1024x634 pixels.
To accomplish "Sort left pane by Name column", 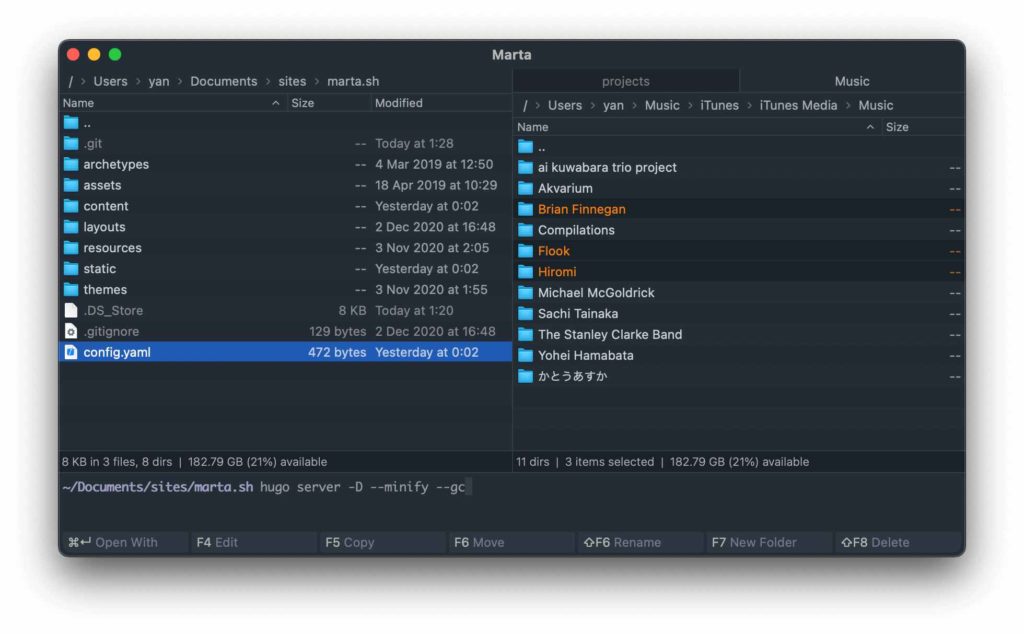I will (x=172, y=103).
